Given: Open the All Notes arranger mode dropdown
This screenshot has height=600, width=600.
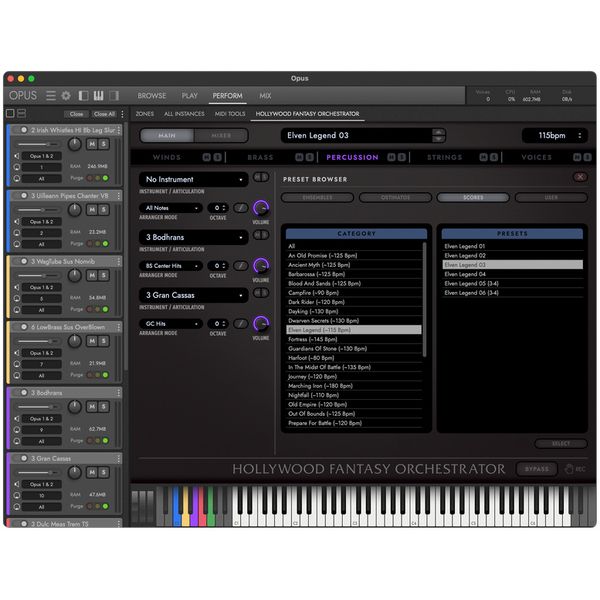Looking at the screenshot, I should coord(171,208).
